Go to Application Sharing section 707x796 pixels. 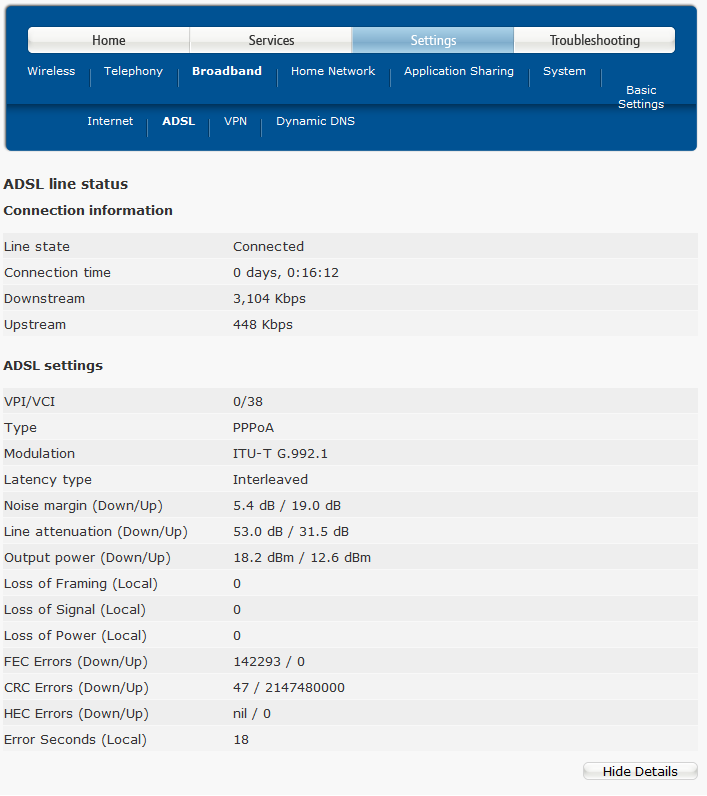[x=459, y=72]
